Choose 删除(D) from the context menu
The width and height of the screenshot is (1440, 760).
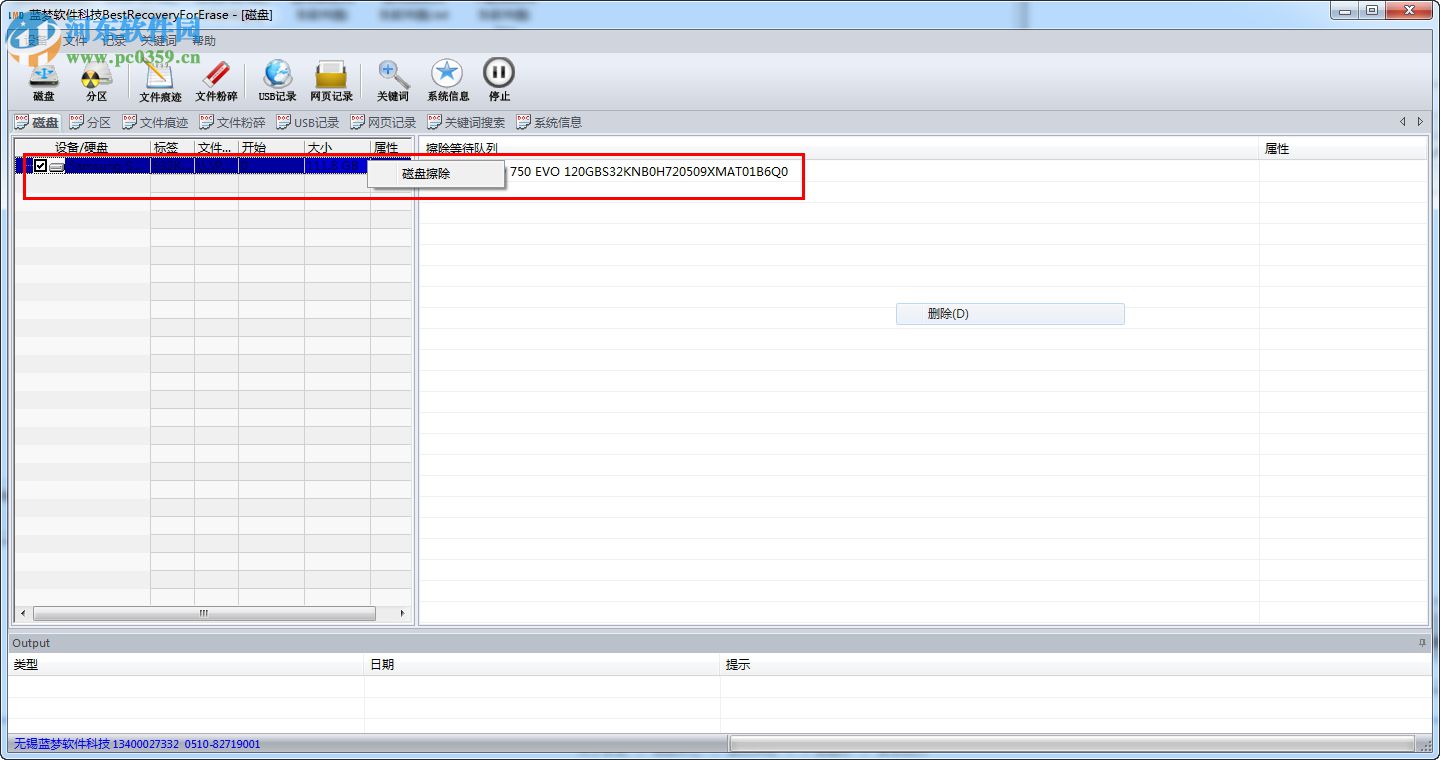1010,314
